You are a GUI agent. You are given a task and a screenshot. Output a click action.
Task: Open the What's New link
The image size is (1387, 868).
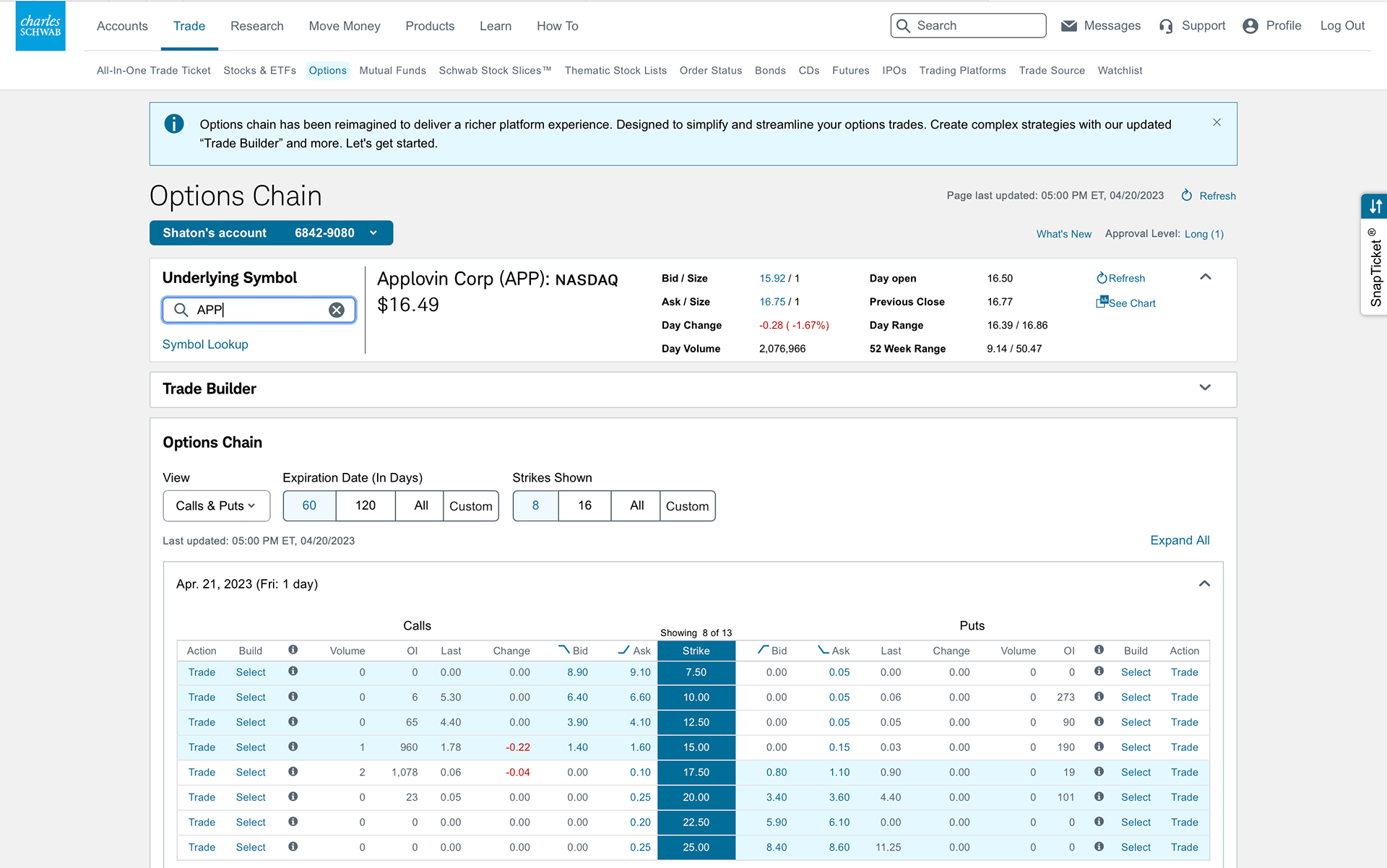tap(1063, 234)
